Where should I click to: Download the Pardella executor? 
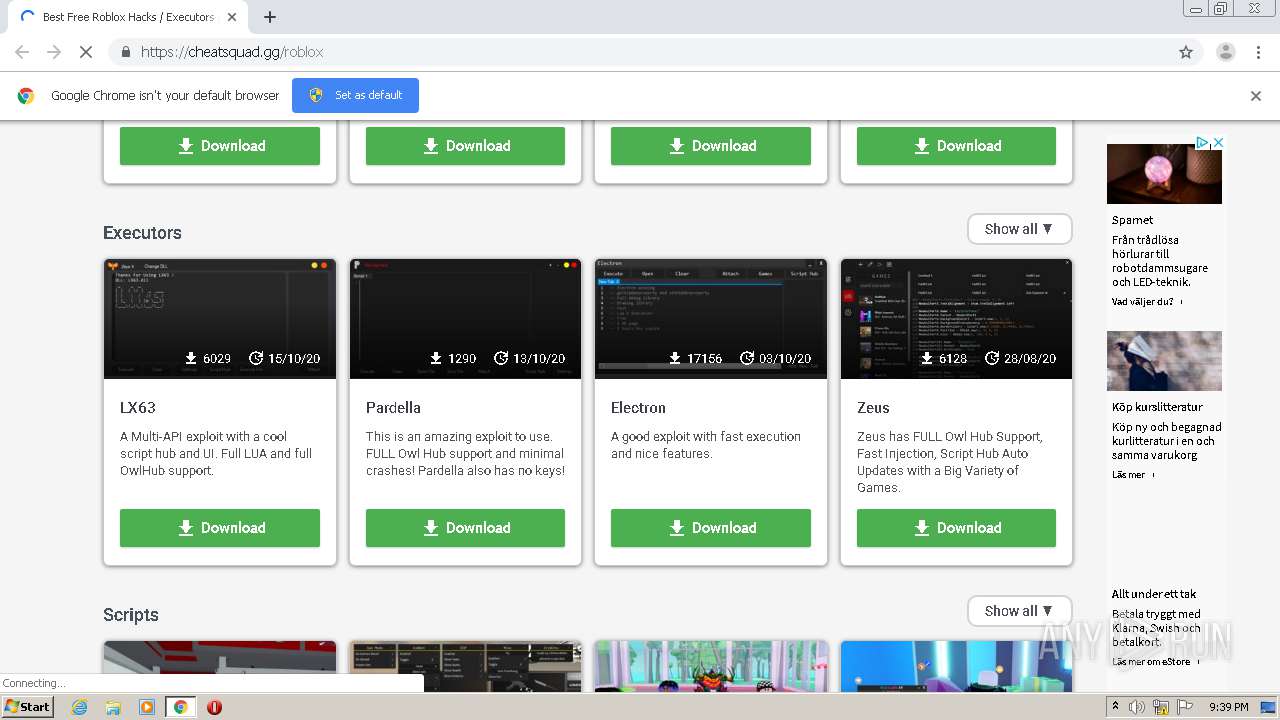coord(465,528)
